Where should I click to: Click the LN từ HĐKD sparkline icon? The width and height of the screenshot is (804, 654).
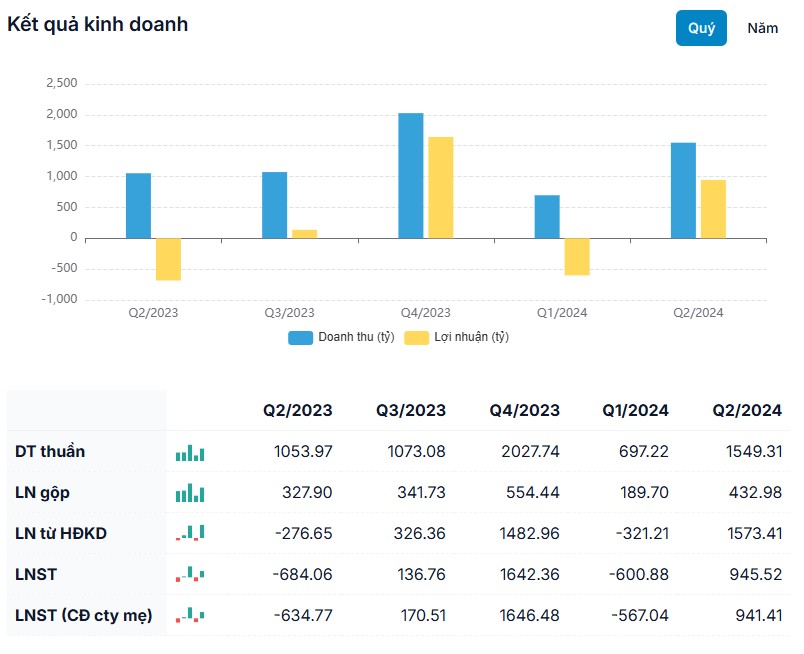click(190, 533)
